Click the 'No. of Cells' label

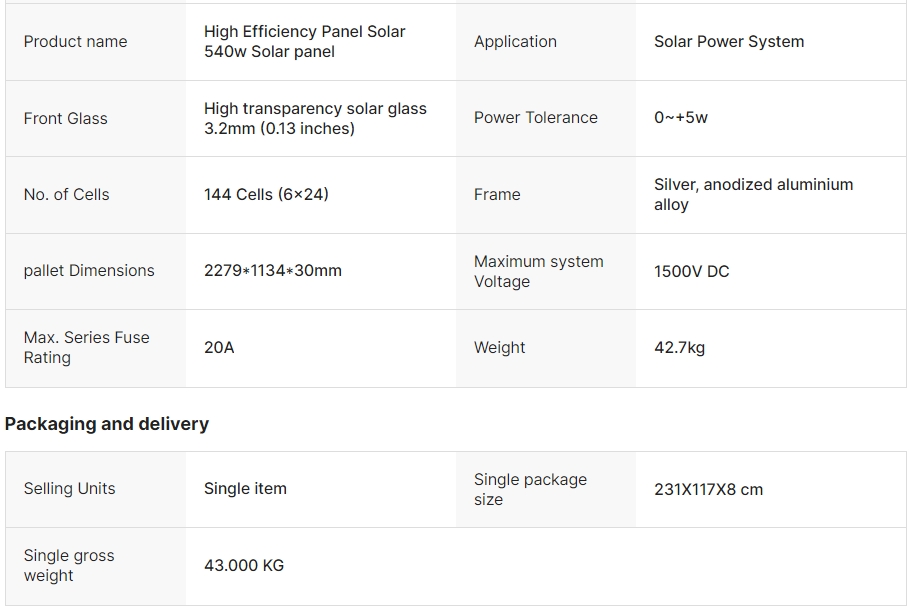[66, 195]
